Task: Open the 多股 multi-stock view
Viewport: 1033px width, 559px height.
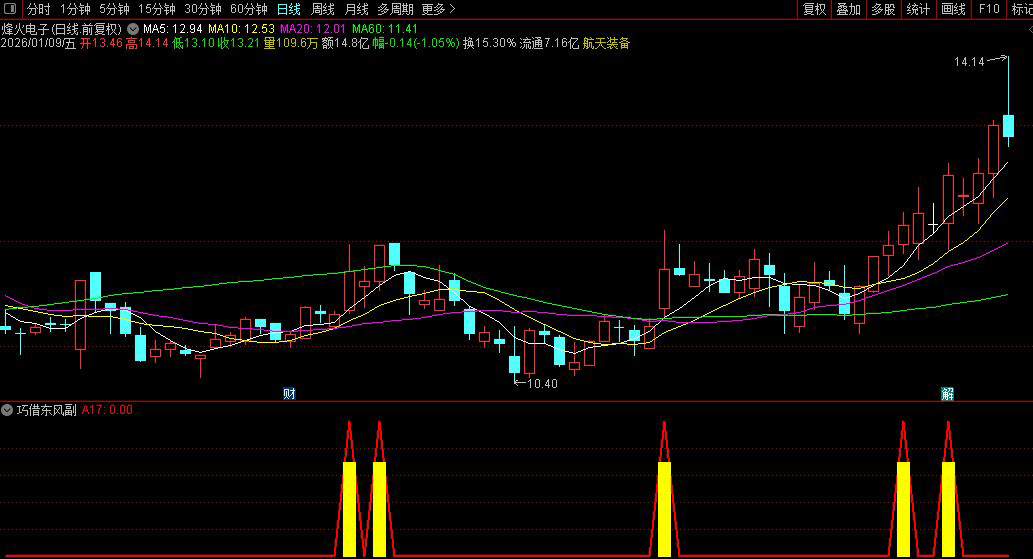Action: point(883,9)
